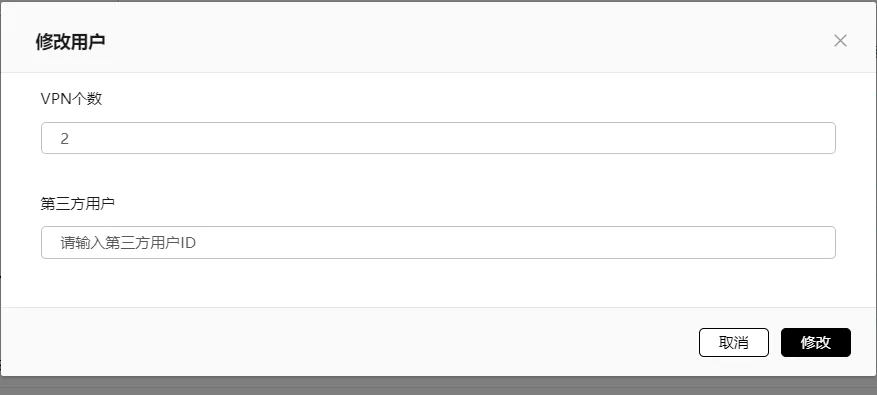
Task: Dismiss the dialog using the top-right cross
Action: coord(840,41)
